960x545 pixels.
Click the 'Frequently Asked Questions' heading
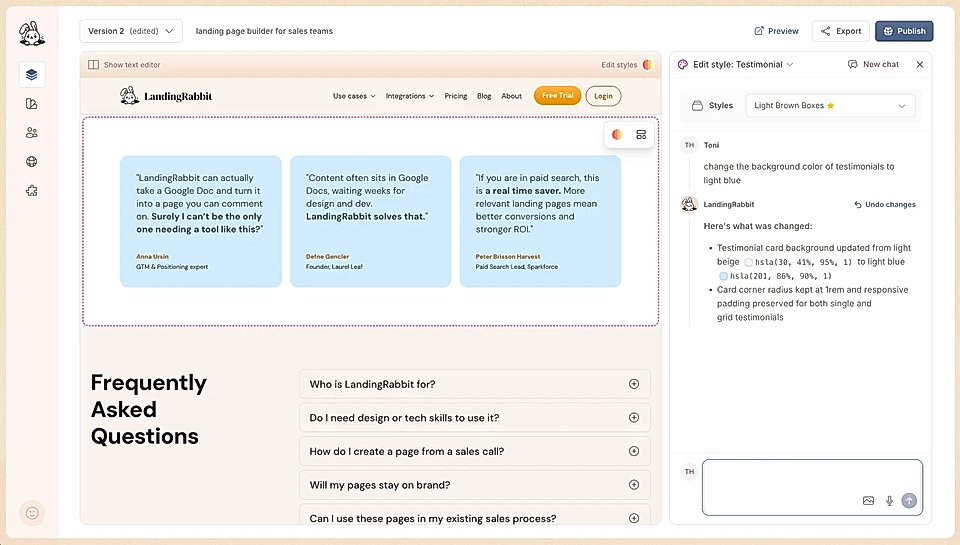[x=149, y=409]
